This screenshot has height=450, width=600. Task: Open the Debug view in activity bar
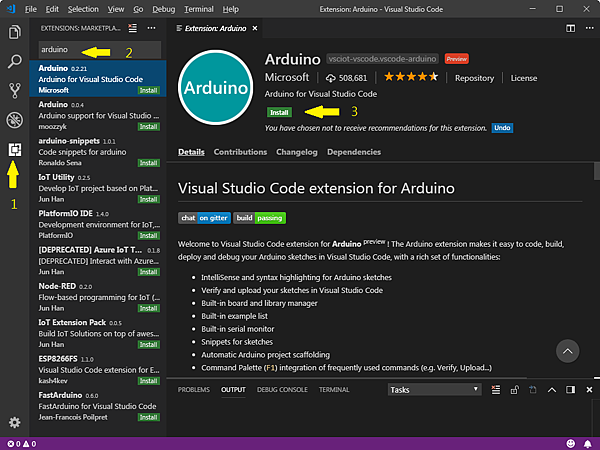14,121
